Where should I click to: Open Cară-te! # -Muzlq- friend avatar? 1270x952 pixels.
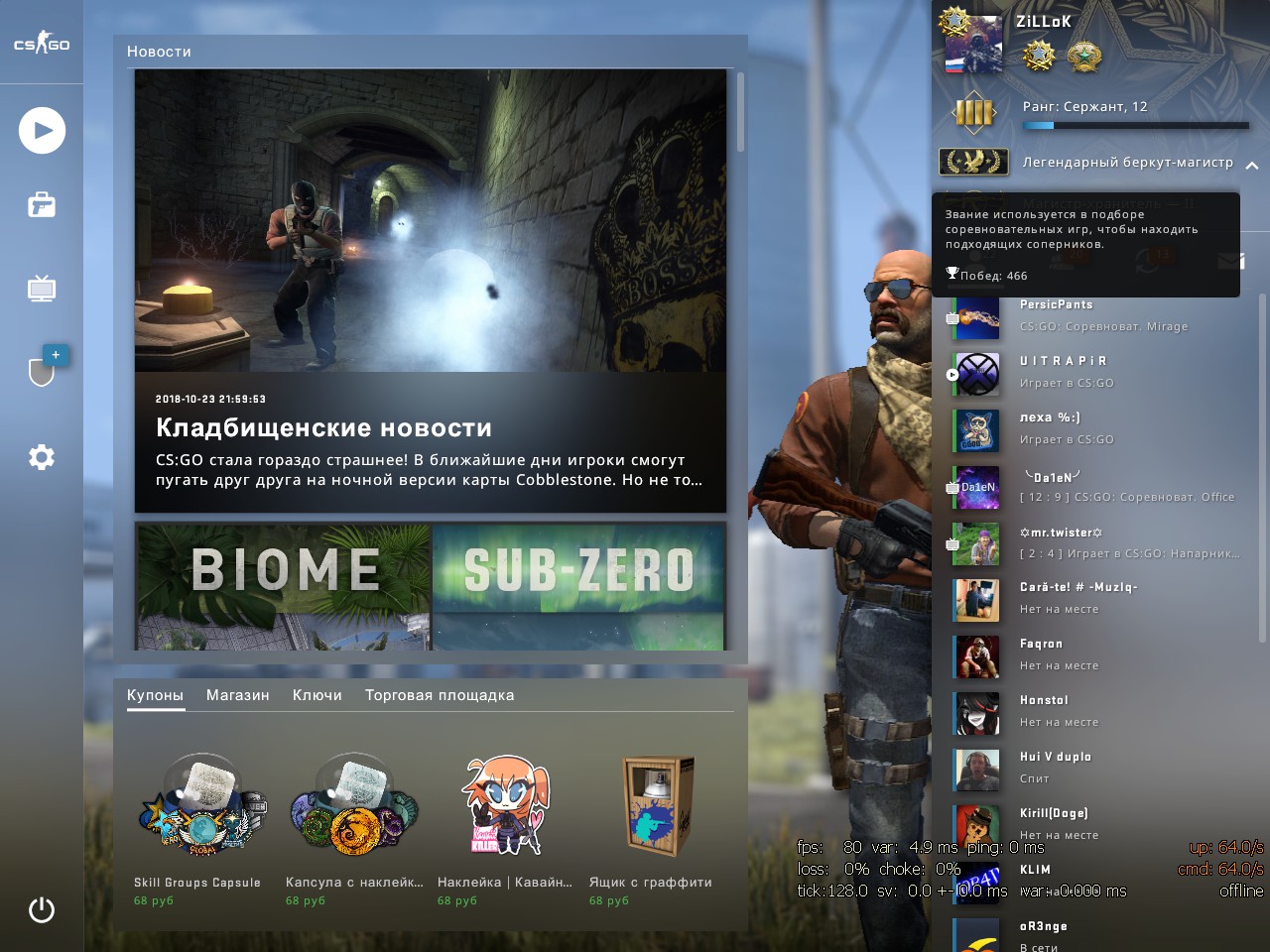click(976, 601)
